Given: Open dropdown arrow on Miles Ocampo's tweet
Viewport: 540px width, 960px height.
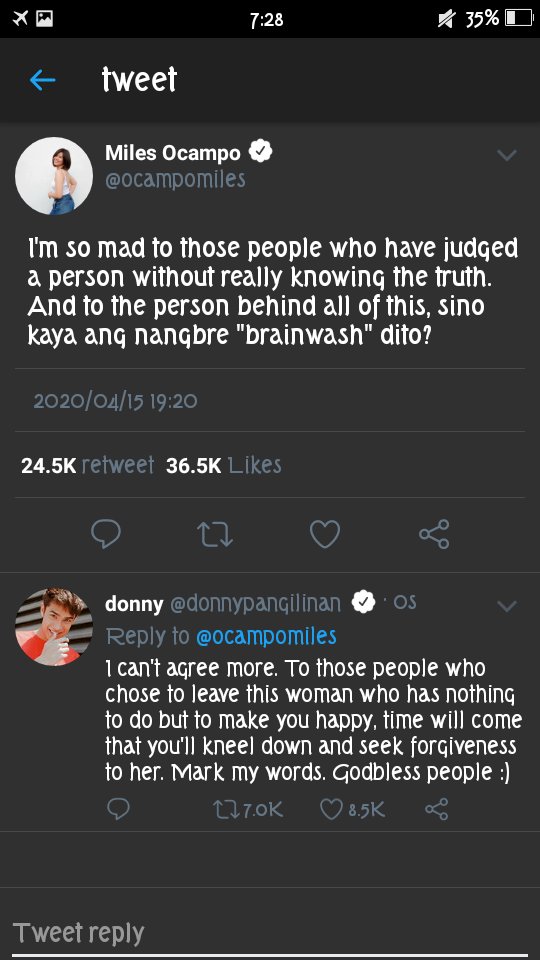Looking at the screenshot, I should coord(507,156).
